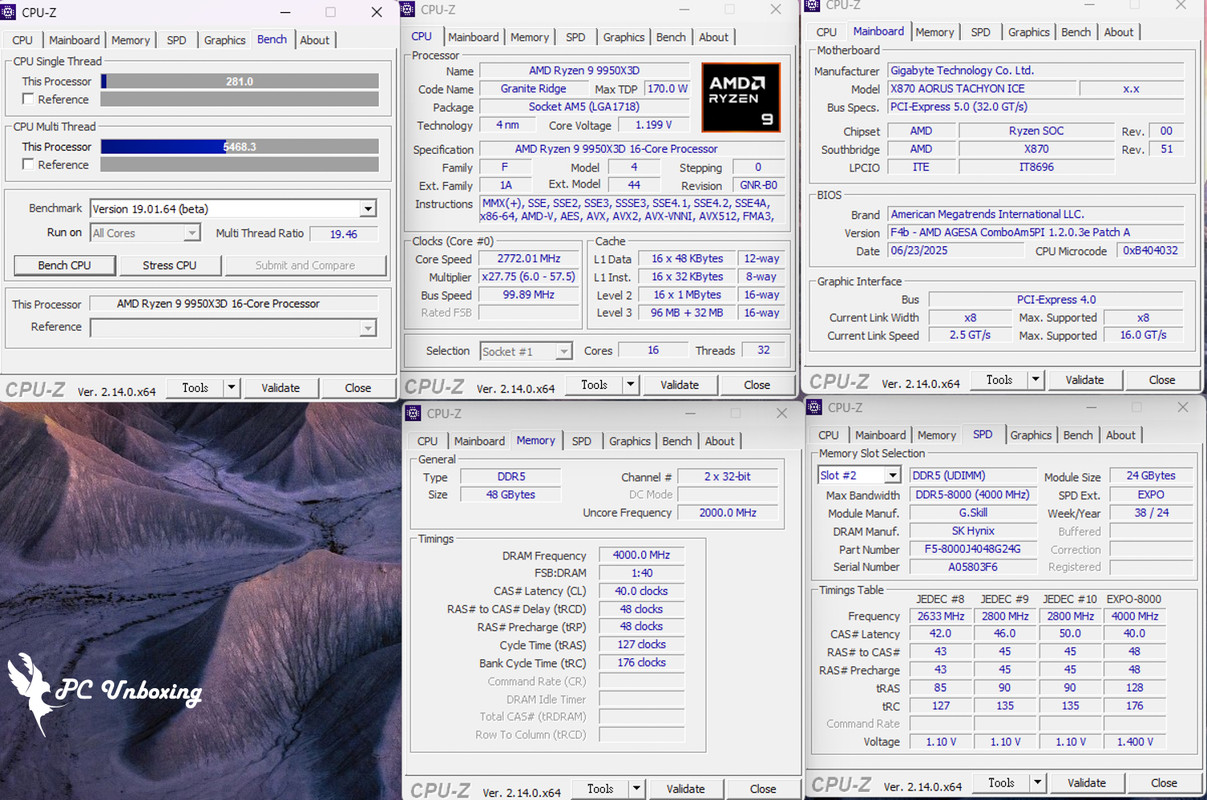Viewport: 1207px width, 800px height.
Task: Click Tools button in the SPD window
Action: coord(1001,783)
